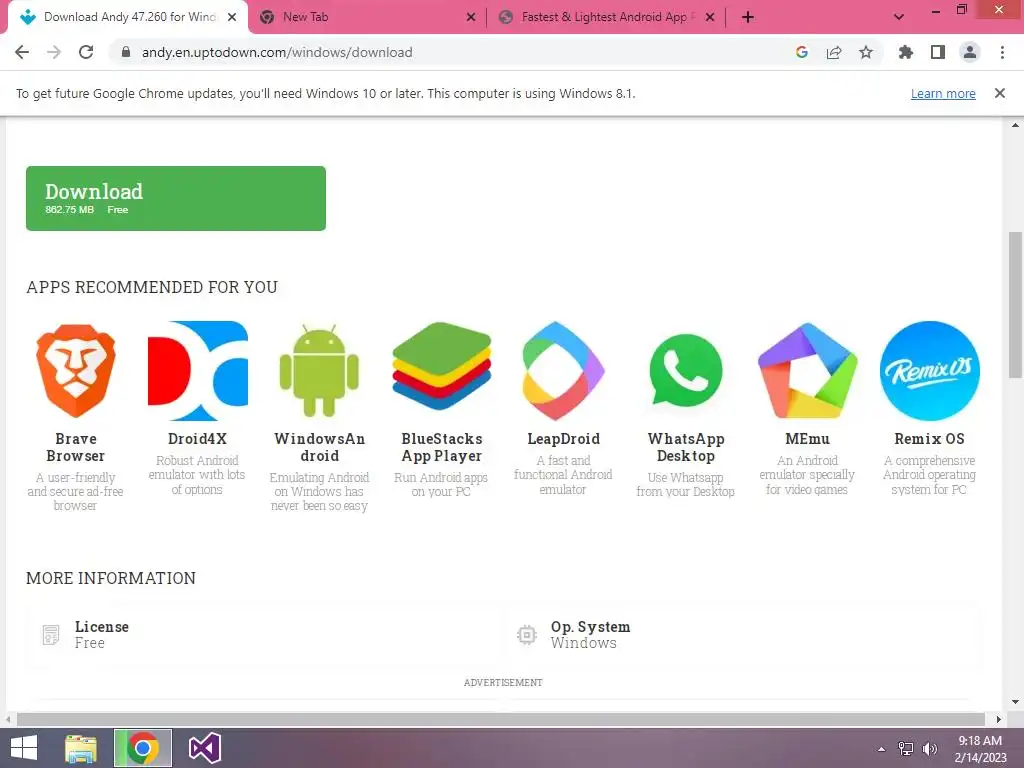Click the horizontal scrollbar thumb
This screenshot has height=768, width=1024.
click(x=500, y=719)
